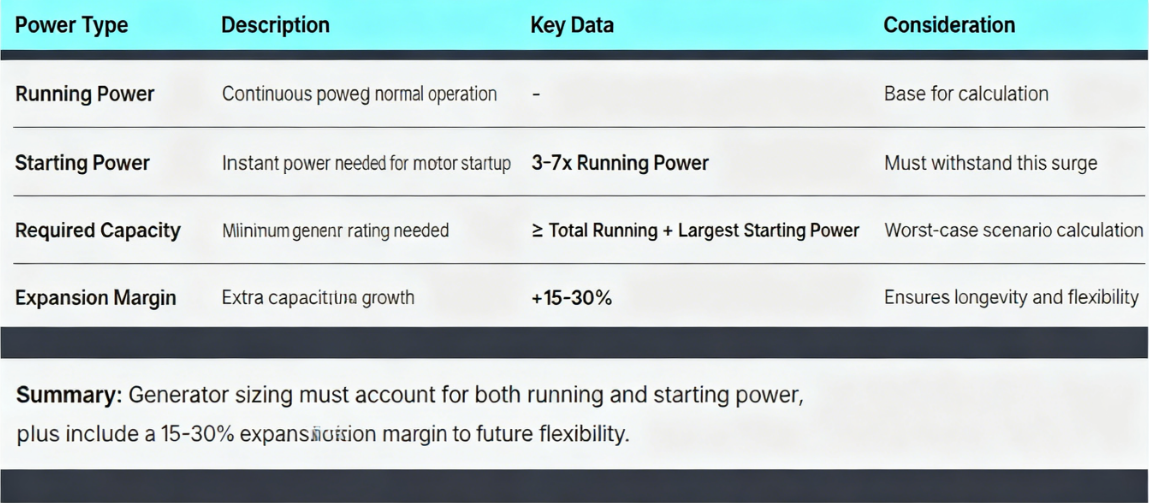Click the Required Capacity description ending 'rating needed'

(x=335, y=231)
